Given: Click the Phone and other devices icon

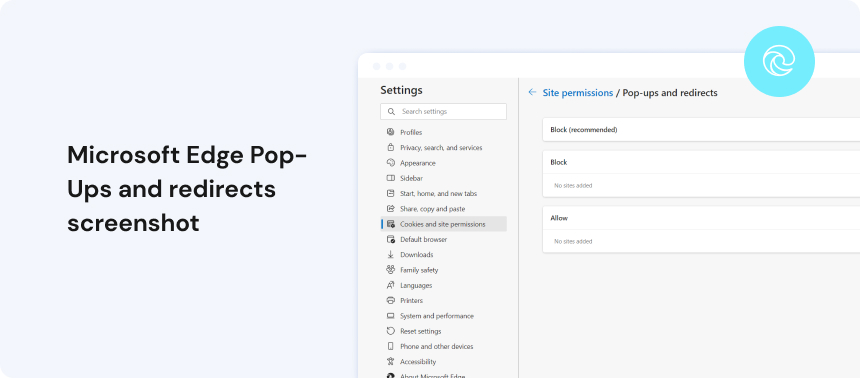Looking at the screenshot, I should (391, 346).
